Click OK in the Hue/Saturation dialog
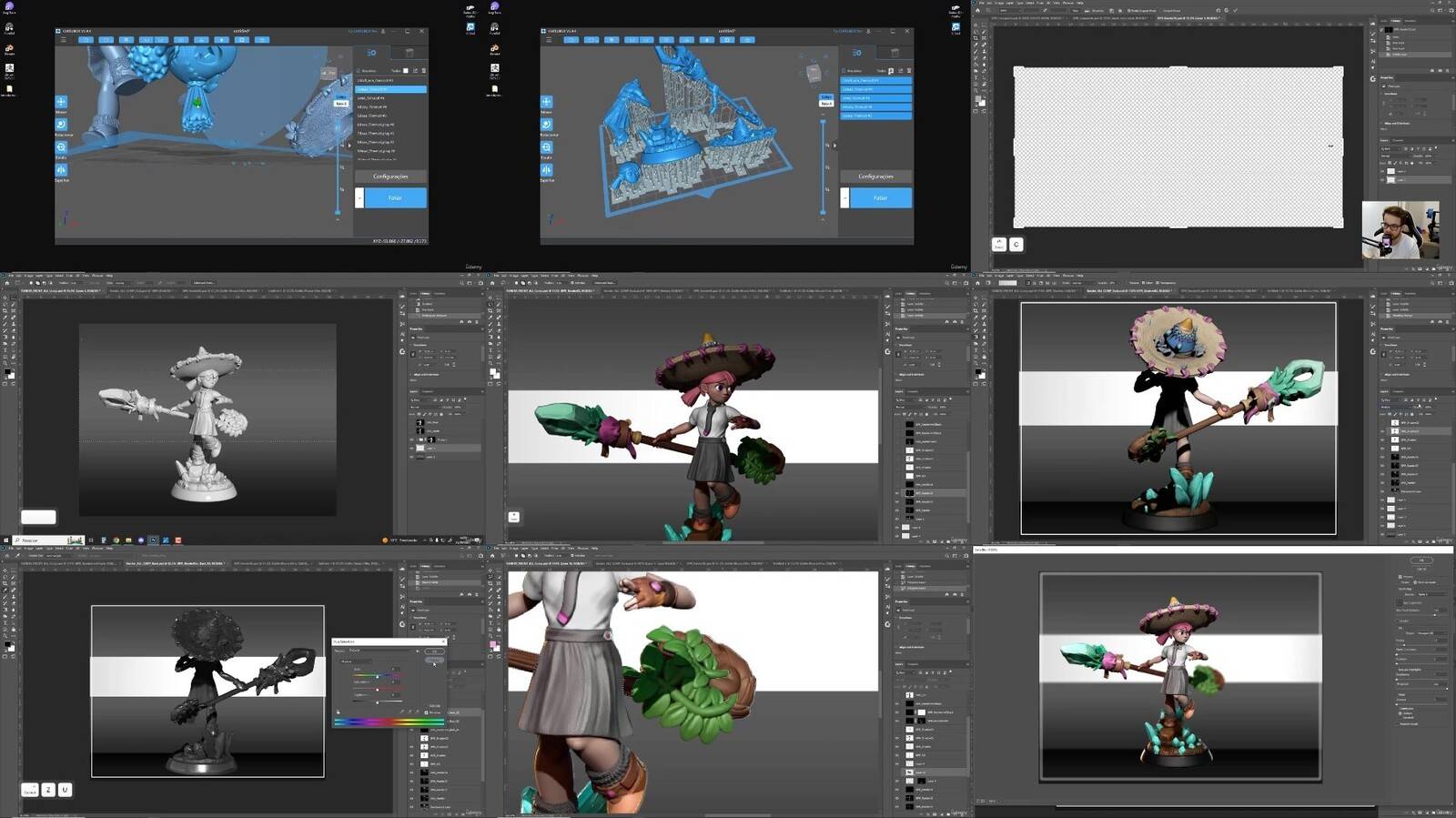Screen dimensions: 1456x818 click(434, 651)
